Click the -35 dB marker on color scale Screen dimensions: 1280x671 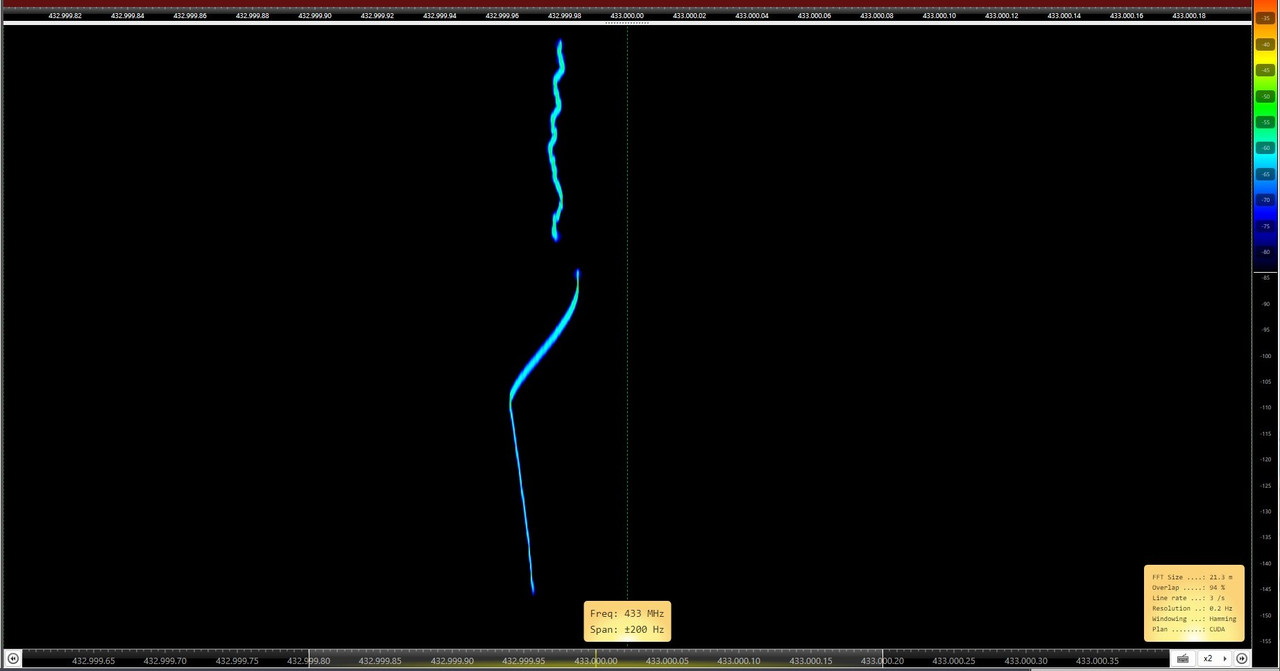1265,18
